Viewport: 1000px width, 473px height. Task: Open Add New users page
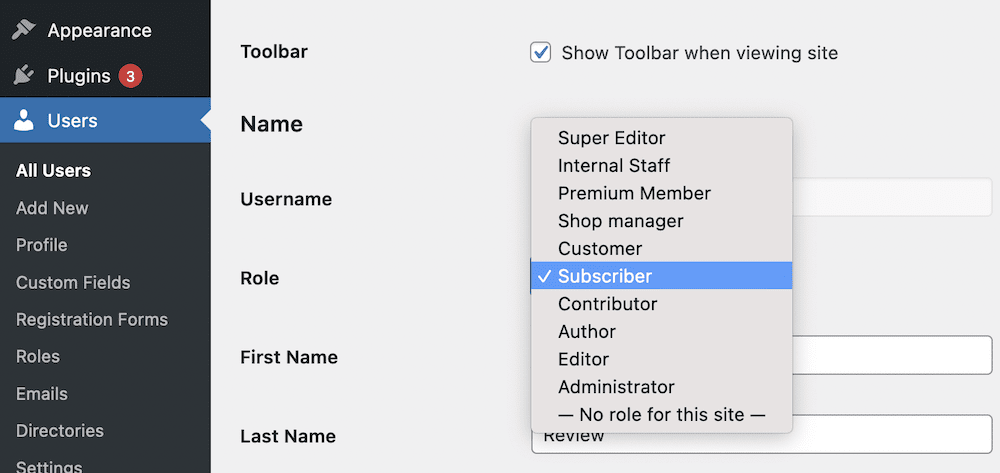click(x=52, y=208)
